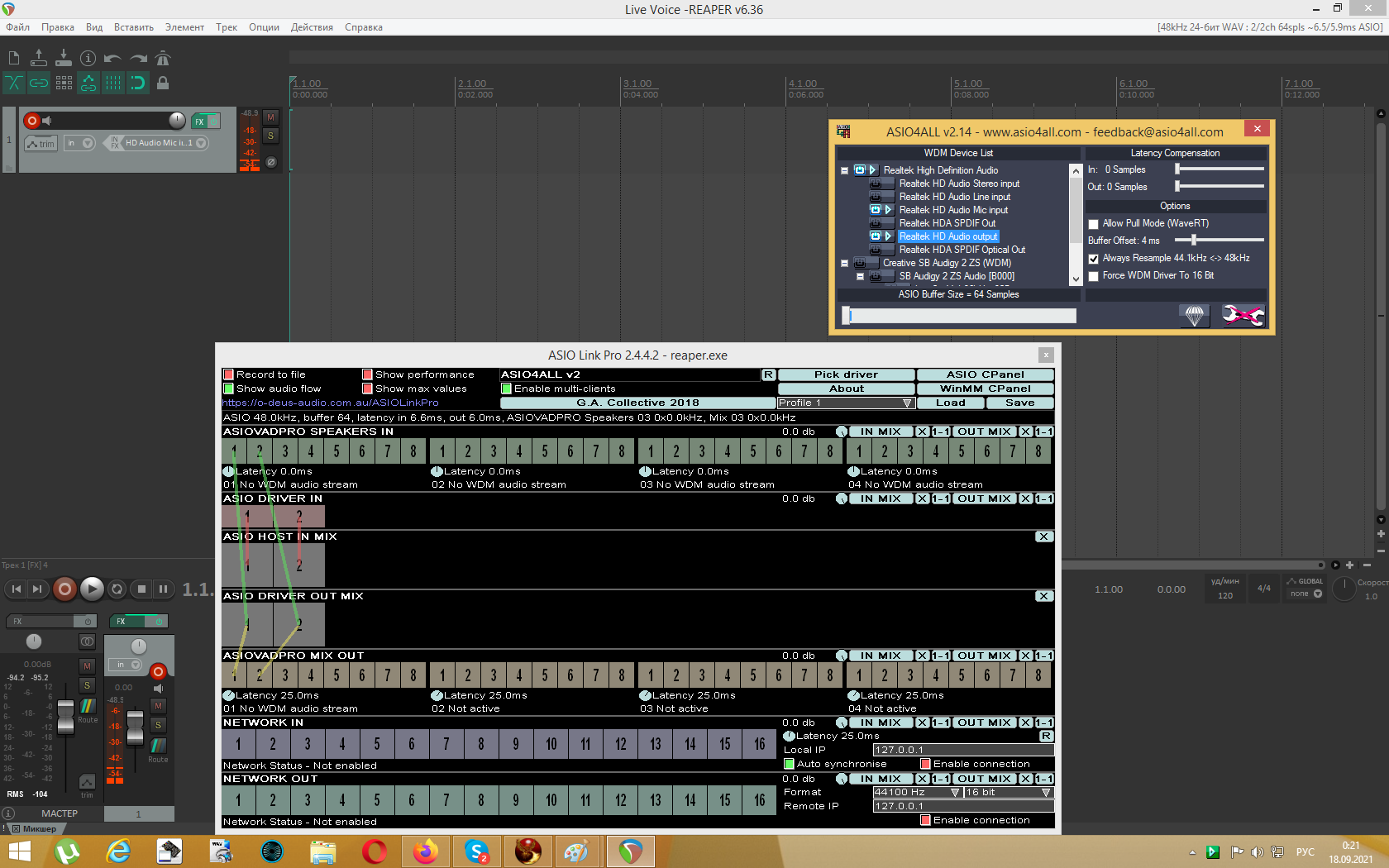The width and height of the screenshot is (1389, 868).
Task: Open Трек menu
Action: [x=227, y=27]
